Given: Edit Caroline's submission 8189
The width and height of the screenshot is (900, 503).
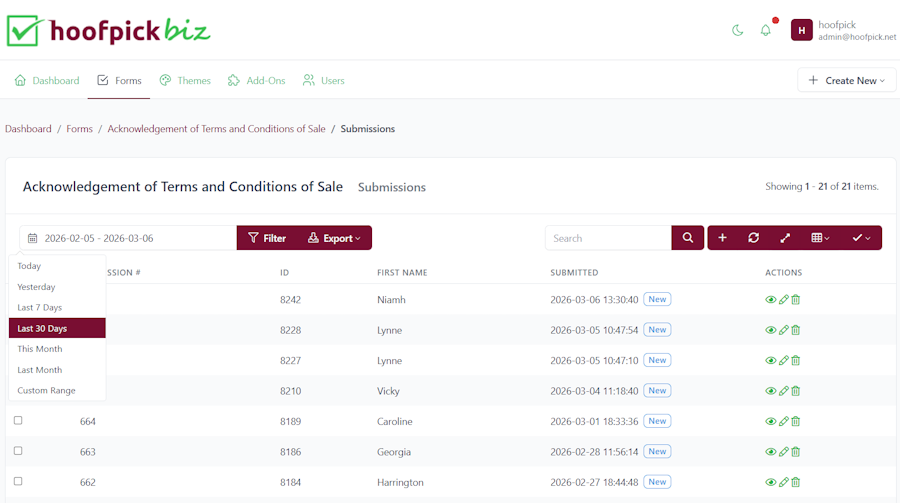Looking at the screenshot, I should point(783,421).
